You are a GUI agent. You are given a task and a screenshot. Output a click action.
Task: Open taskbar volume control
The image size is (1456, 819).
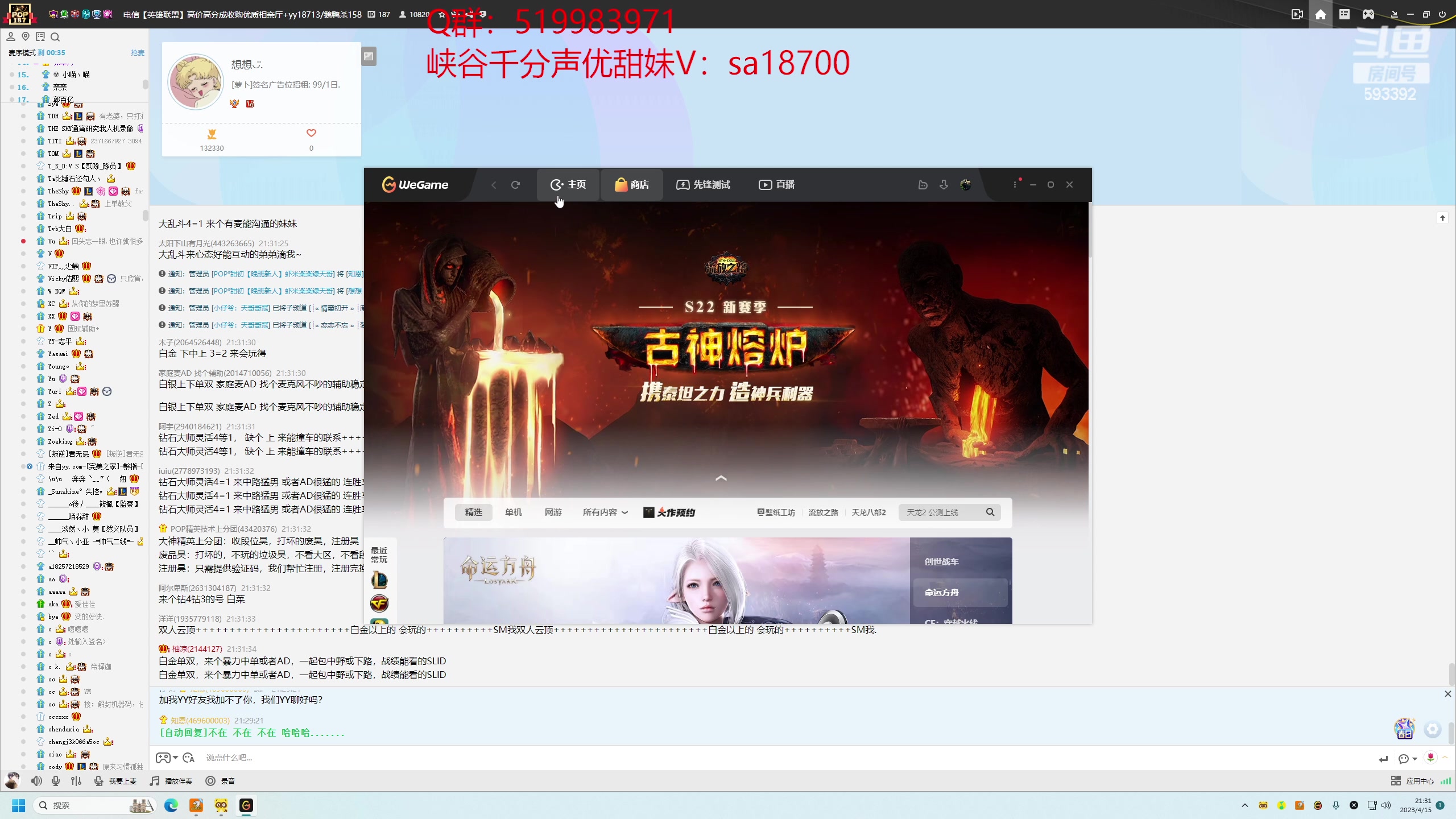1386,805
